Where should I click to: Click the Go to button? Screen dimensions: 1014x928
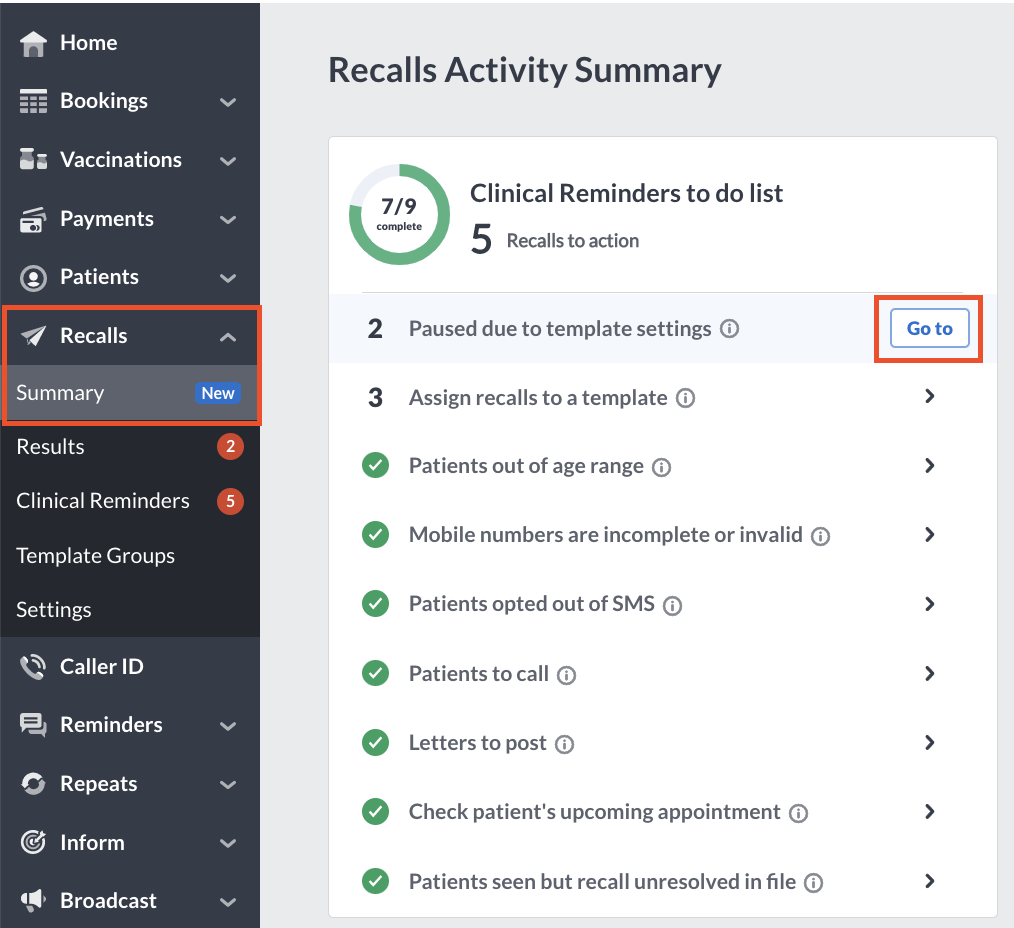(929, 329)
